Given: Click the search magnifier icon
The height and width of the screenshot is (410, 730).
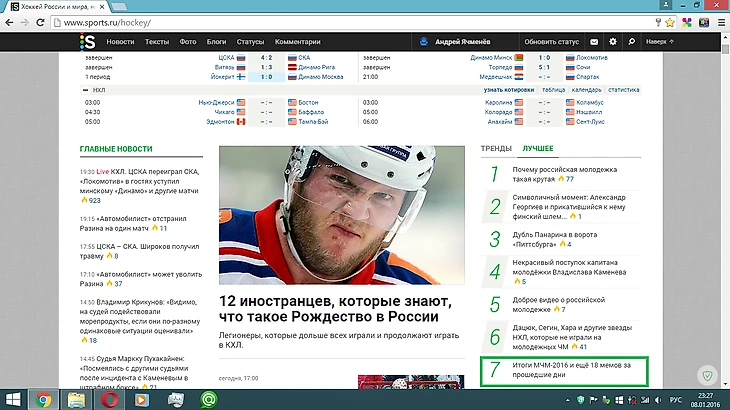Looking at the screenshot, I should [631, 42].
